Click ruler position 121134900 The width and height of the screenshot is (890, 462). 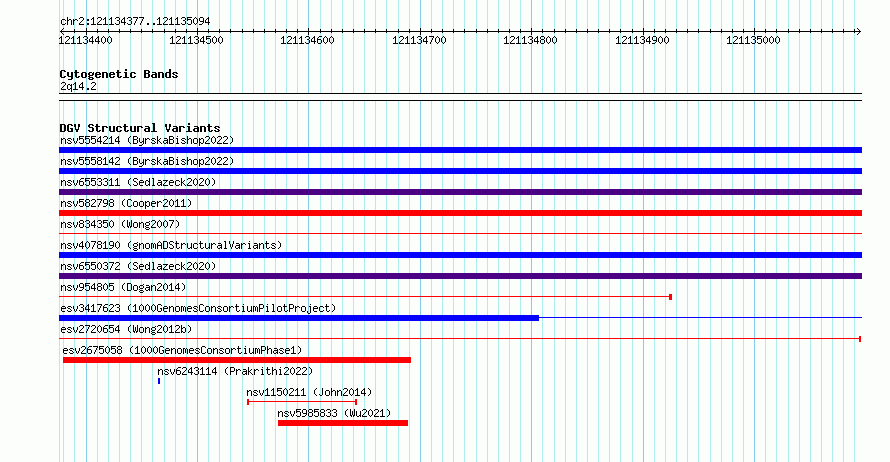pos(643,40)
